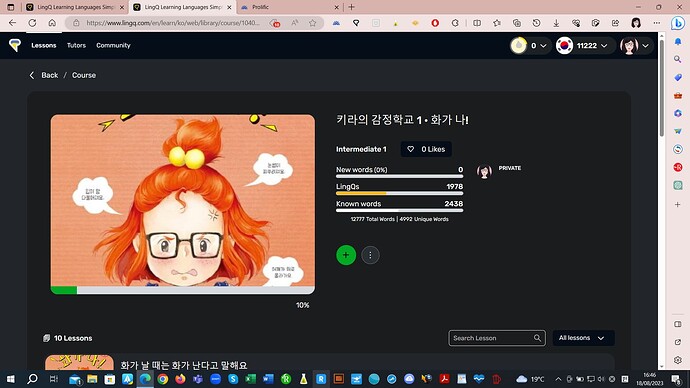Click the browser refresh icon
Viewport: 690px width, 388px height.
pos(32,23)
